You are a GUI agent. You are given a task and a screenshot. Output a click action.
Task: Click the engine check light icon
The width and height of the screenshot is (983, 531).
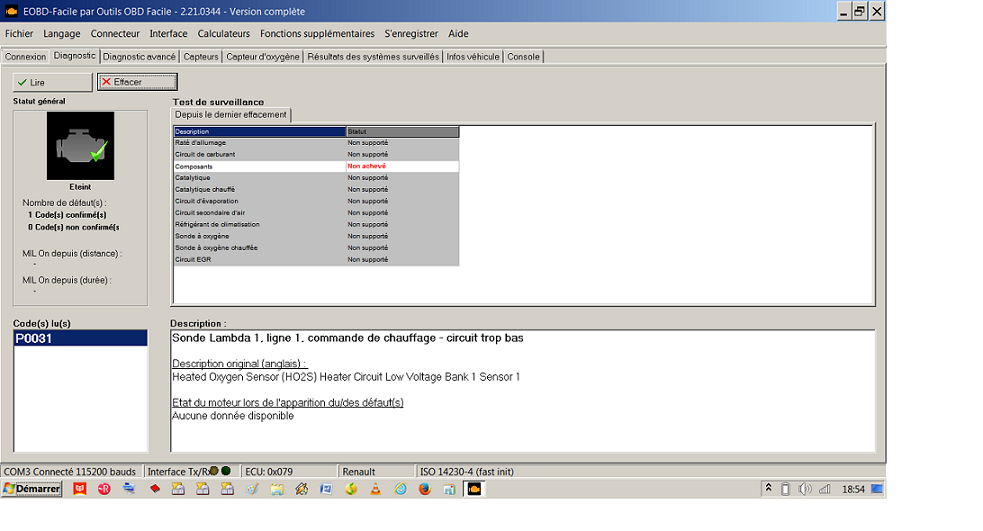coord(80,145)
